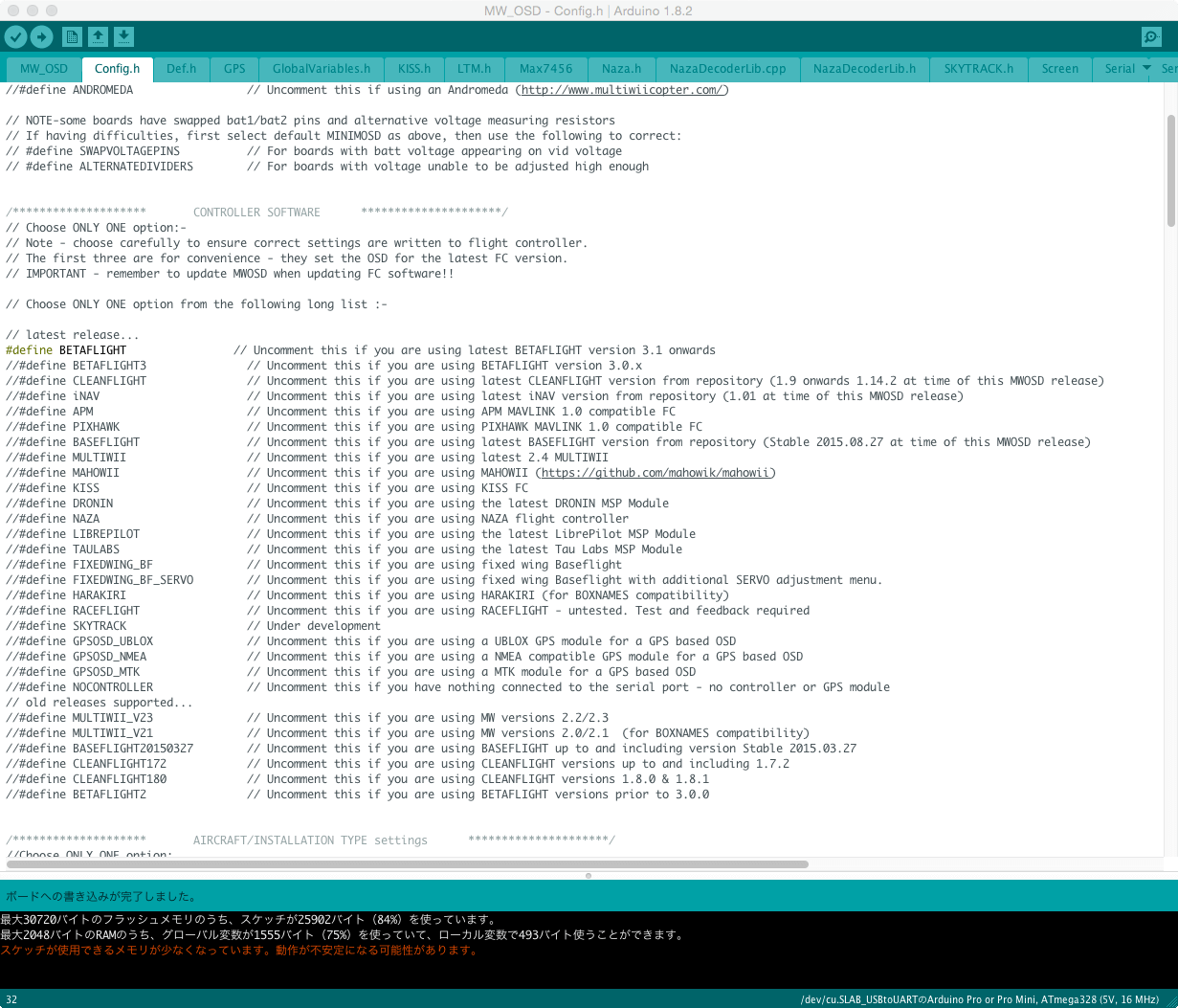
Task: Click the divider handle between editor and console
Action: [x=589, y=875]
